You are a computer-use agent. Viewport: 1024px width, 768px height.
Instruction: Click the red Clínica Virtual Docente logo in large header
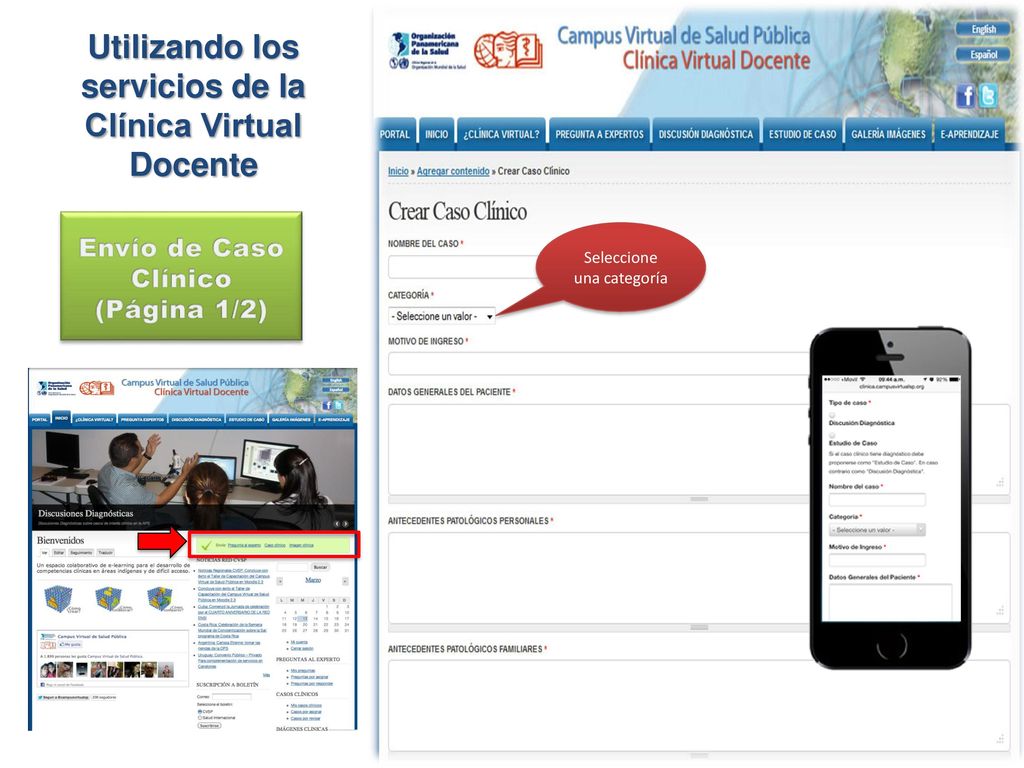(508, 51)
